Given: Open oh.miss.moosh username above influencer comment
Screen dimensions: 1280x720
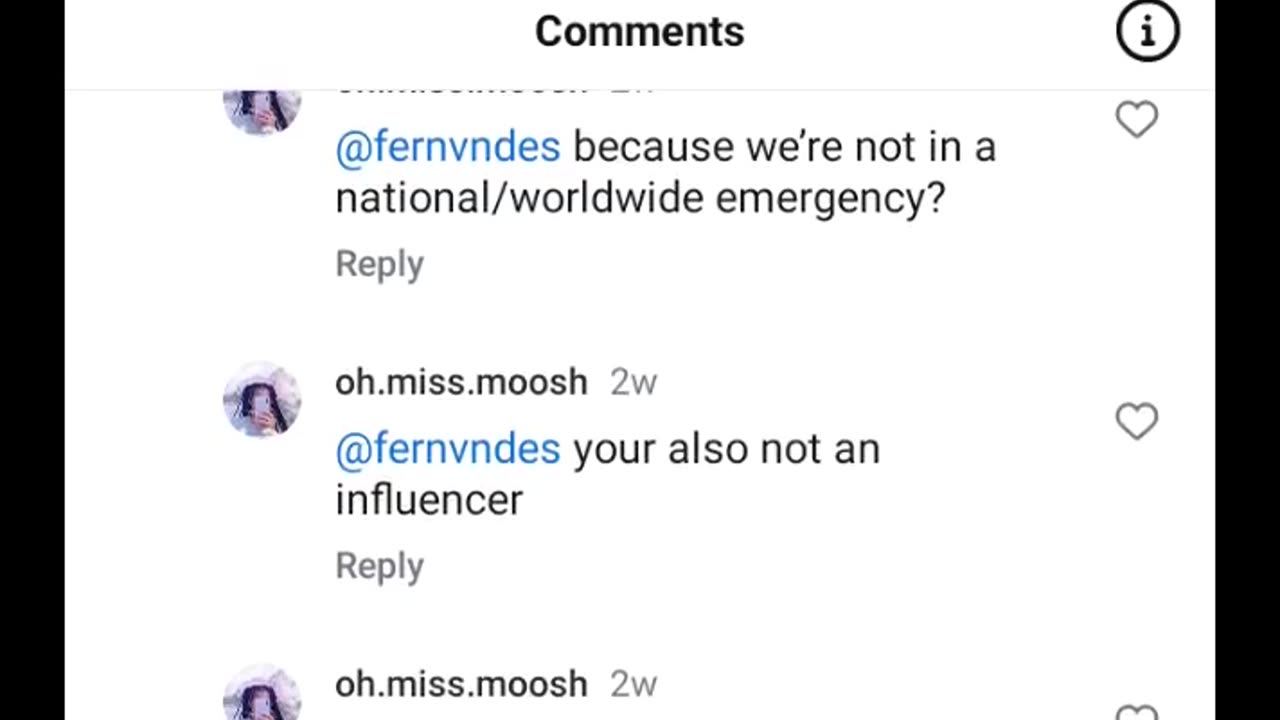Looking at the screenshot, I should click(x=461, y=382).
